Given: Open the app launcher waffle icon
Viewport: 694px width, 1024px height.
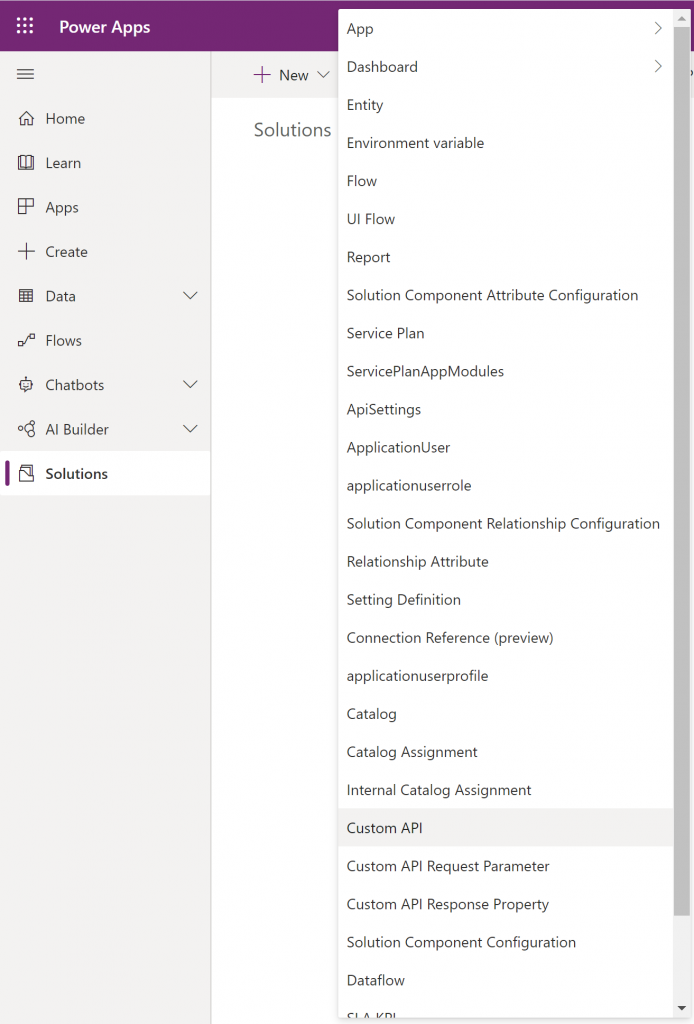Looking at the screenshot, I should coord(25,26).
